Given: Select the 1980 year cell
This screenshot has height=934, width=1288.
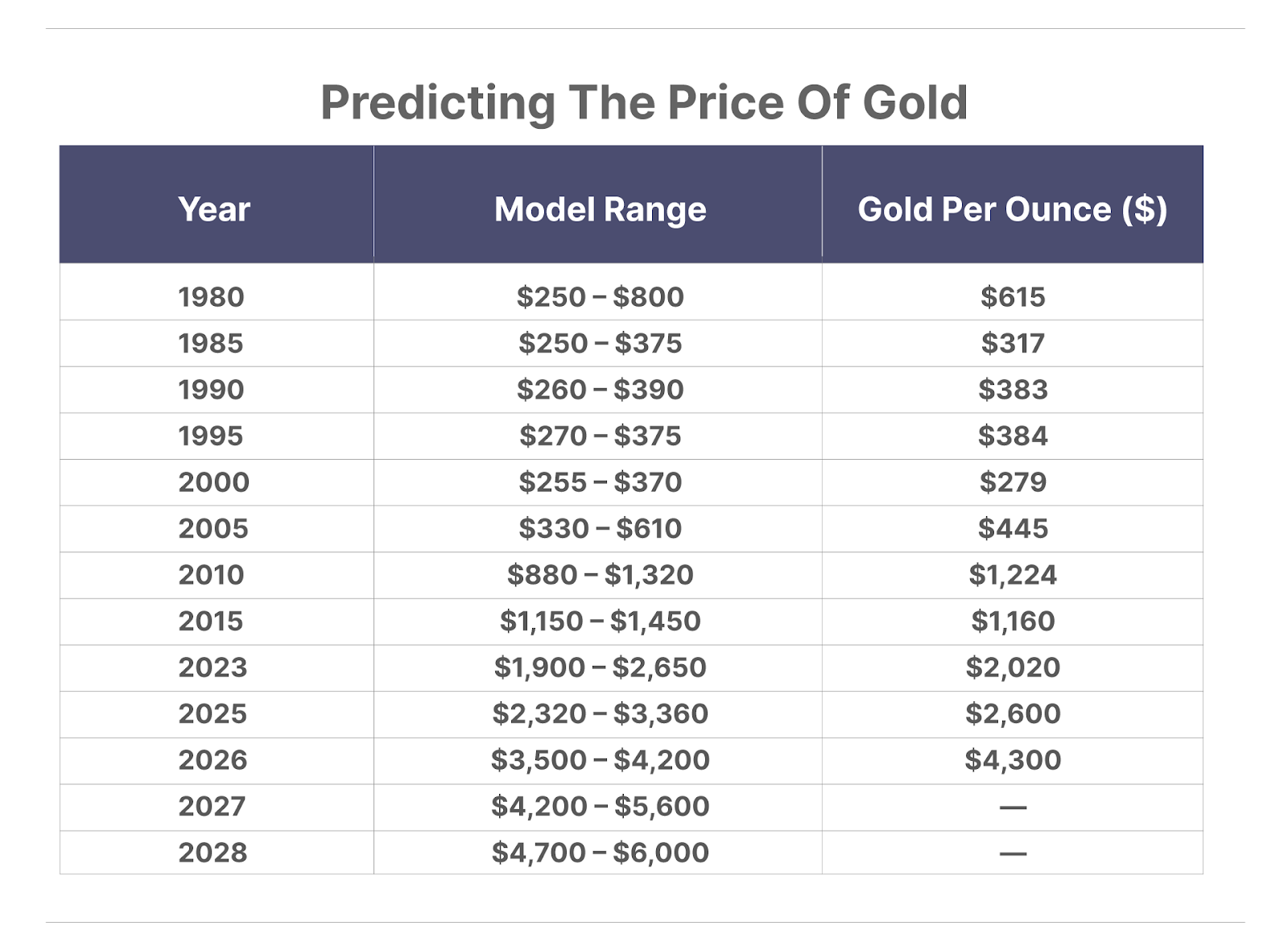Looking at the screenshot, I should 211,297.
